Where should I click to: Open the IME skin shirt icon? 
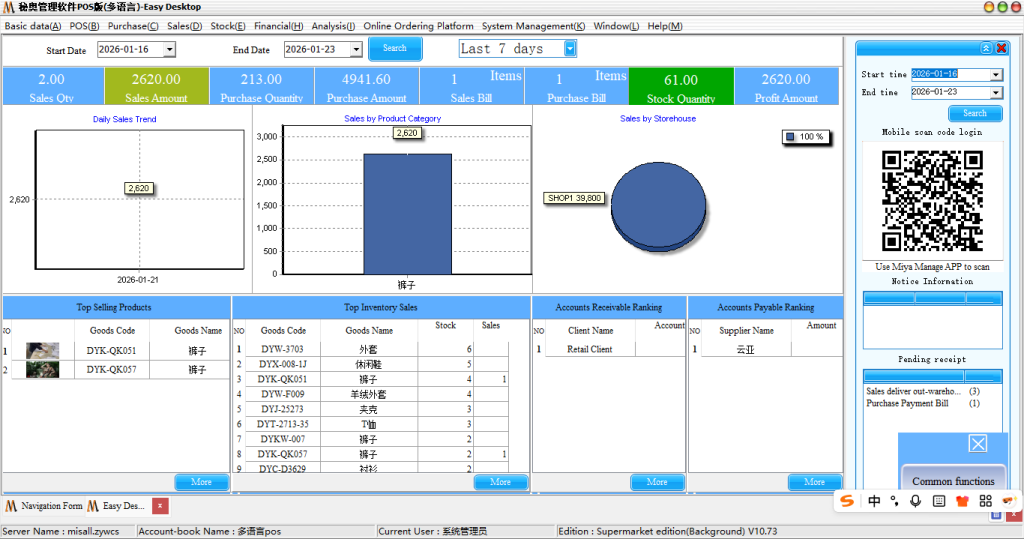pos(964,501)
